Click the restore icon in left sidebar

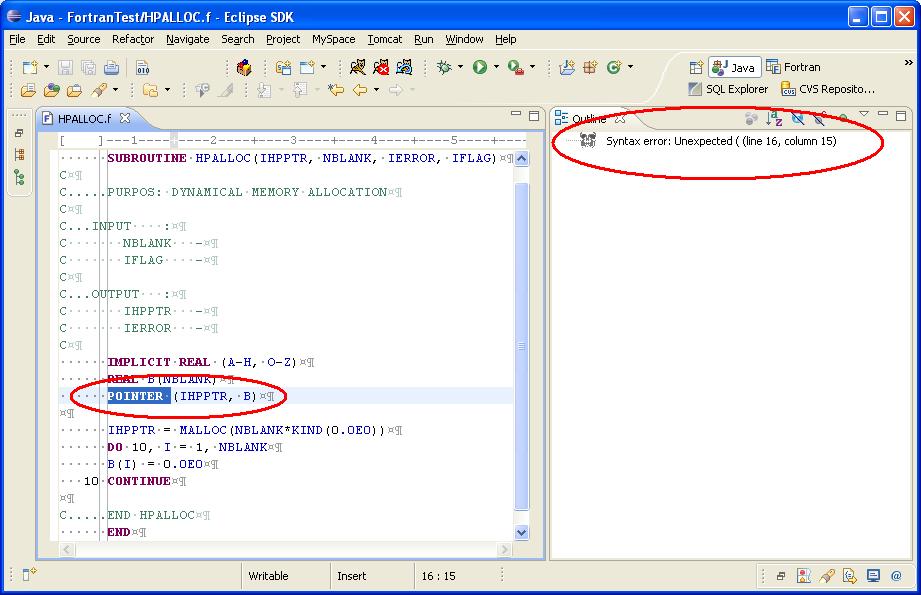tap(19, 133)
